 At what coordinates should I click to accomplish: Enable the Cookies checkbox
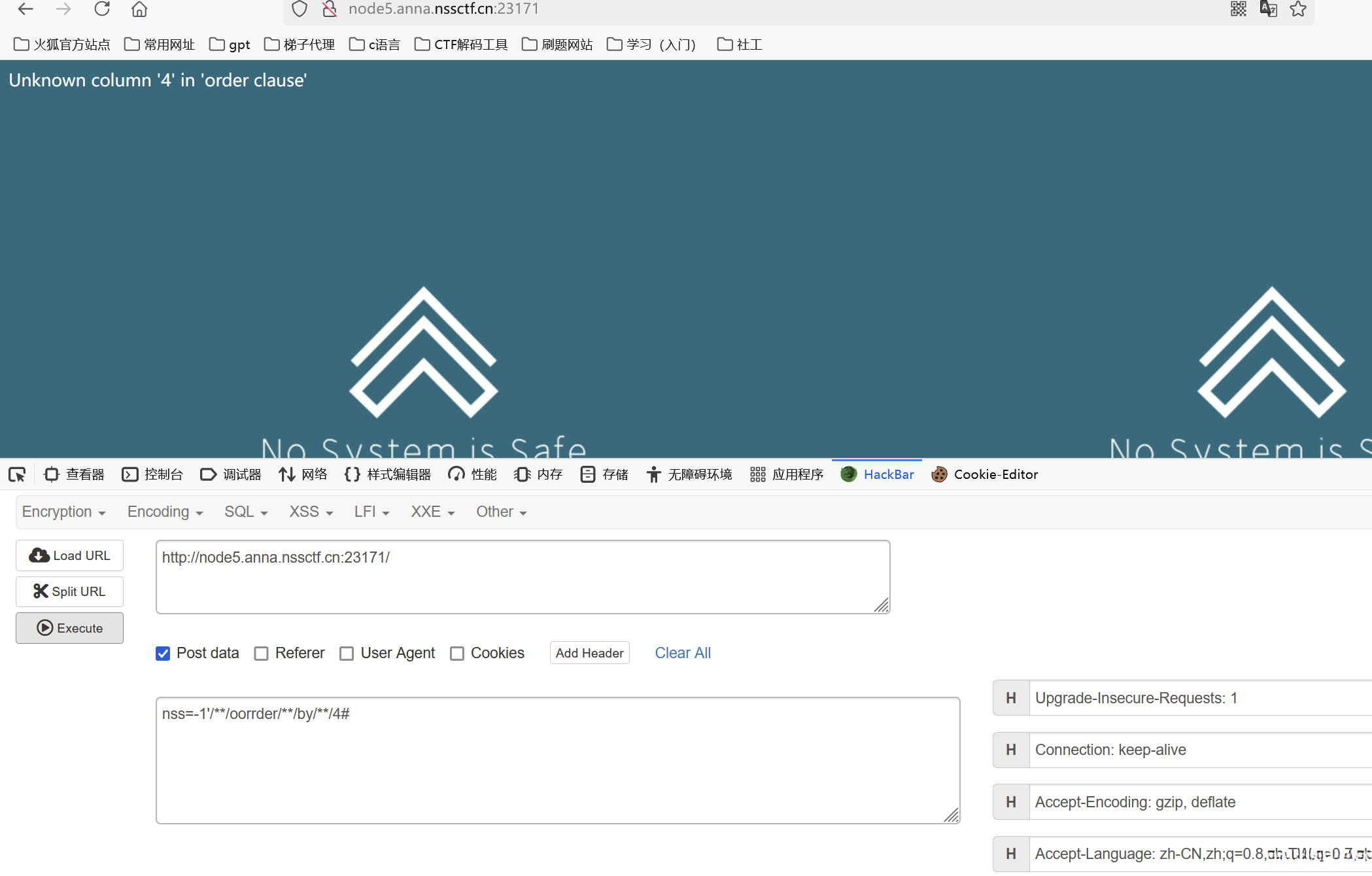[x=457, y=654]
